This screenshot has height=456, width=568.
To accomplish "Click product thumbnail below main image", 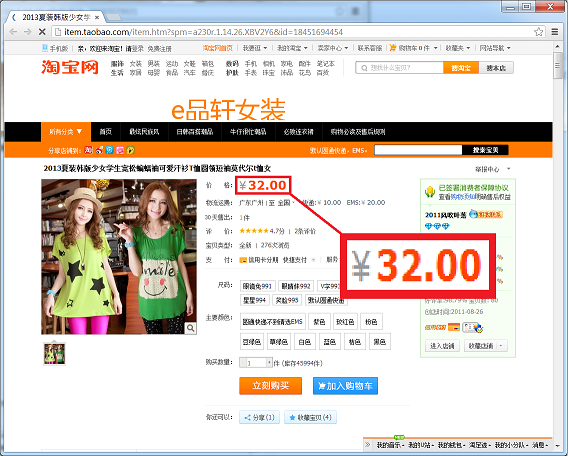I will click(x=54, y=353).
